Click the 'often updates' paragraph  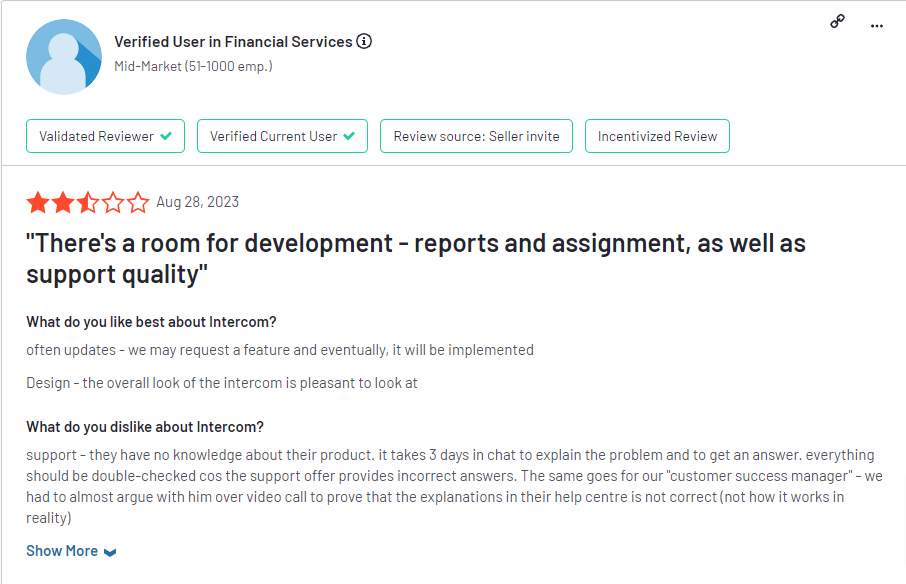coord(280,350)
